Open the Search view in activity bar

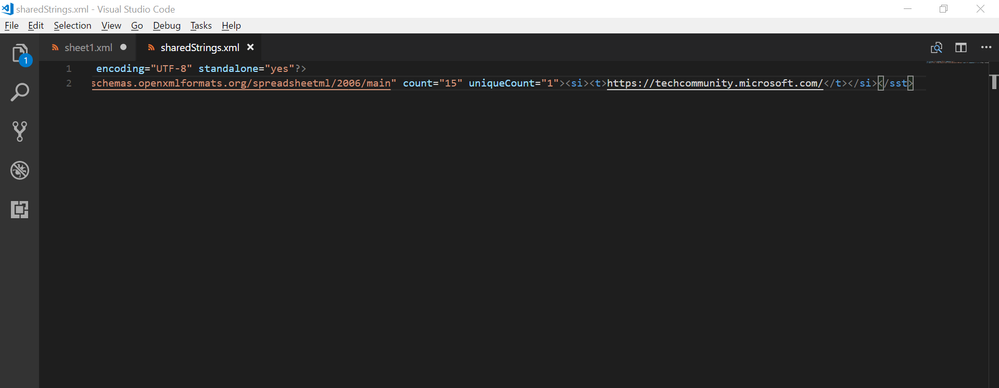pos(20,93)
